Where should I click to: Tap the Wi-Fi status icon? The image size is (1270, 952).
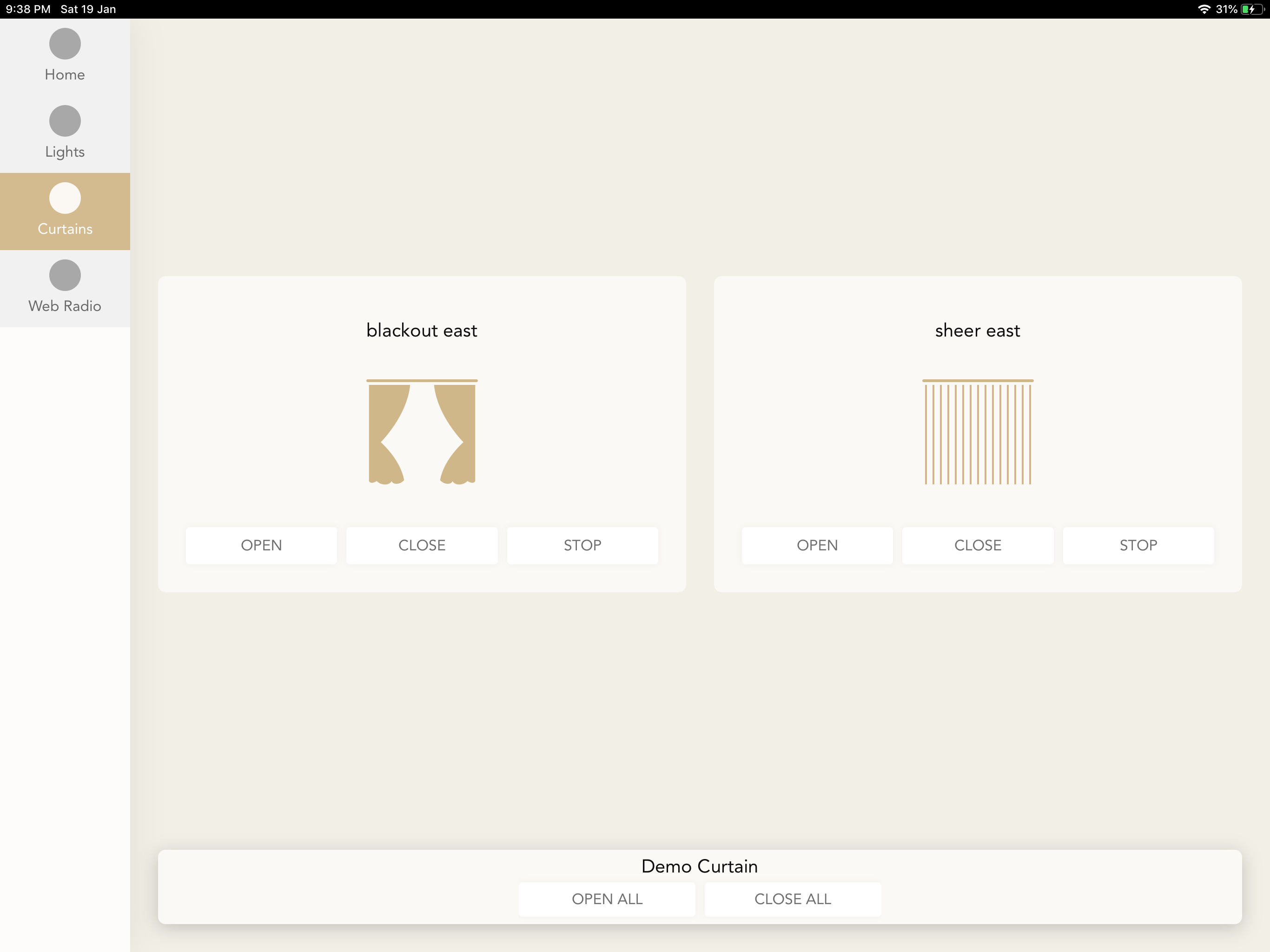[1204, 9]
